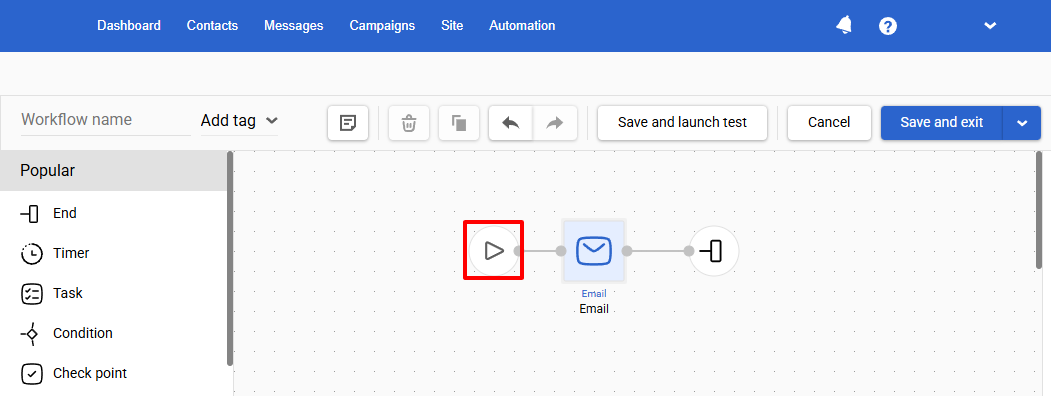Click Save and exit

[942, 123]
